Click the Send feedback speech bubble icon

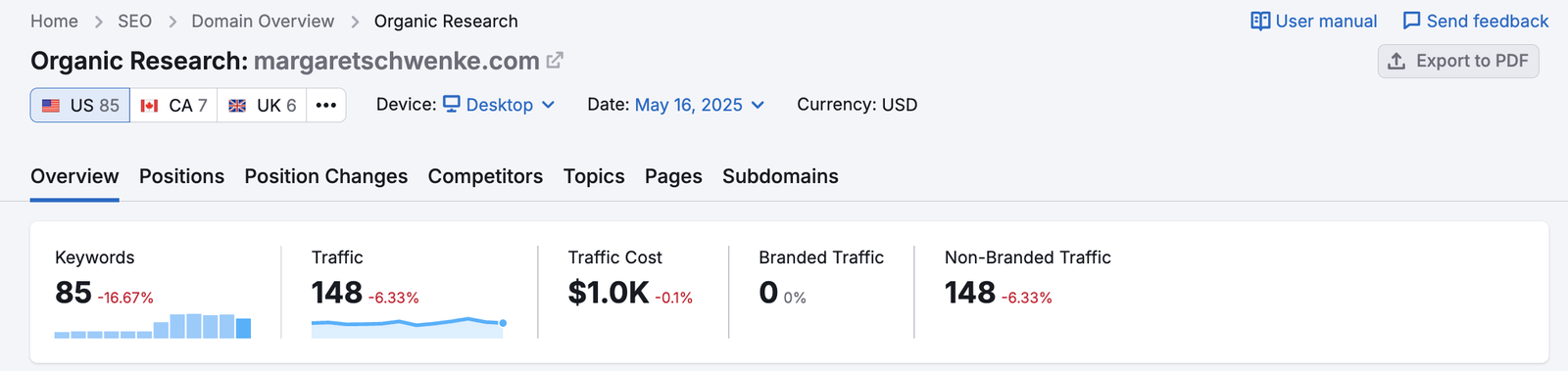[1411, 21]
